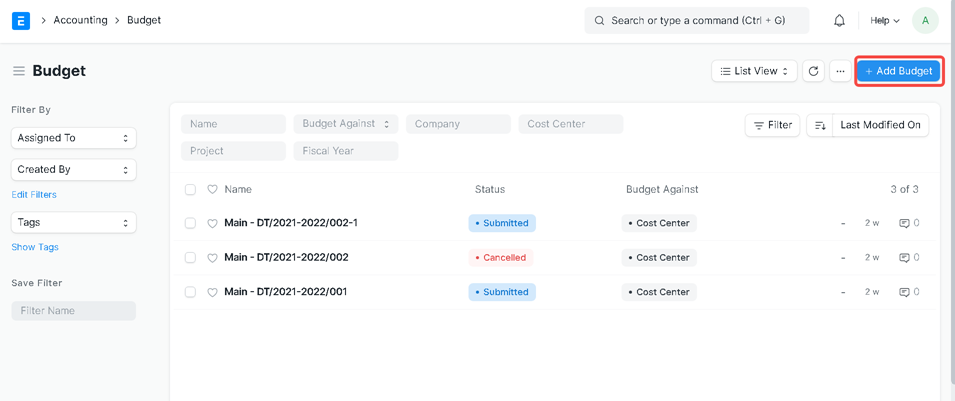Click the ERPNext home logo icon
Screen dimensions: 955x401
coord(20,20)
